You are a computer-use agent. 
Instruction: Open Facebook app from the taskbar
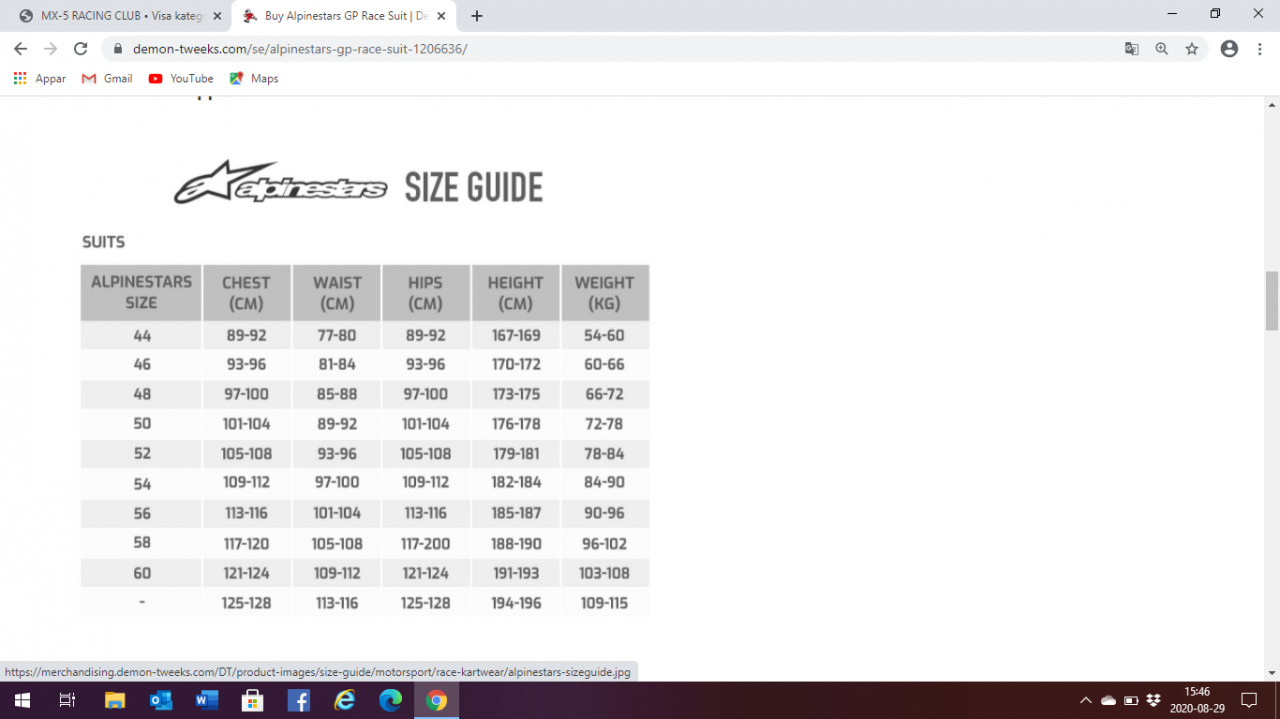click(x=298, y=700)
